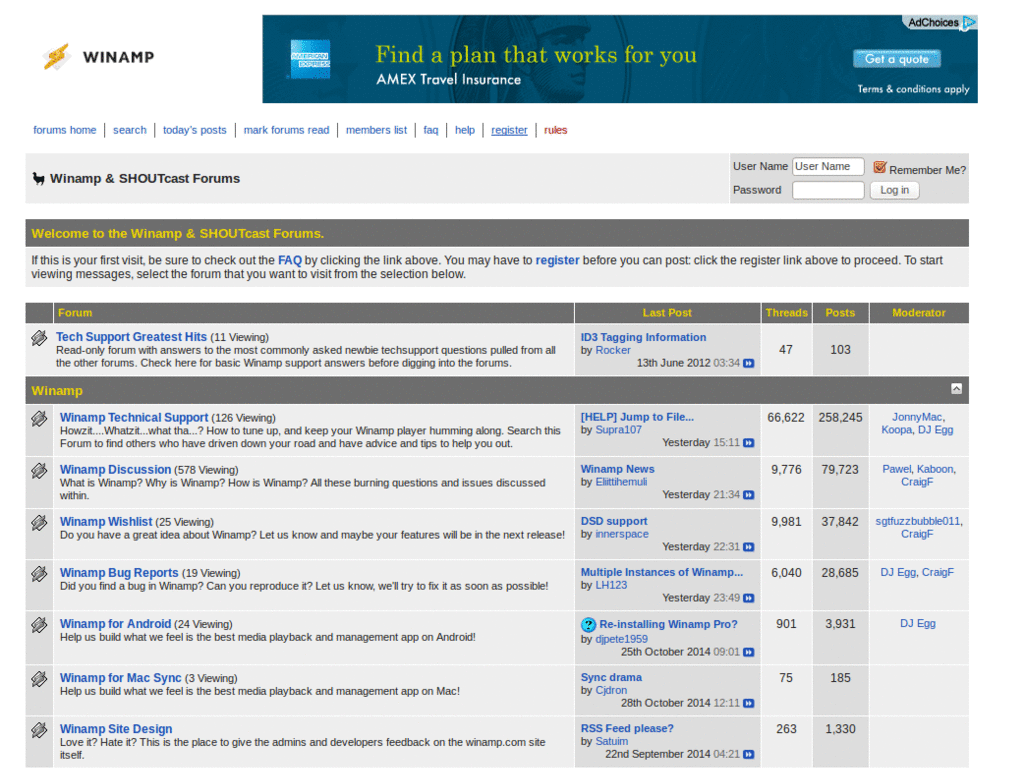The width and height of the screenshot is (1024, 768).
Task: Click register link in welcome message
Action: (x=557, y=260)
